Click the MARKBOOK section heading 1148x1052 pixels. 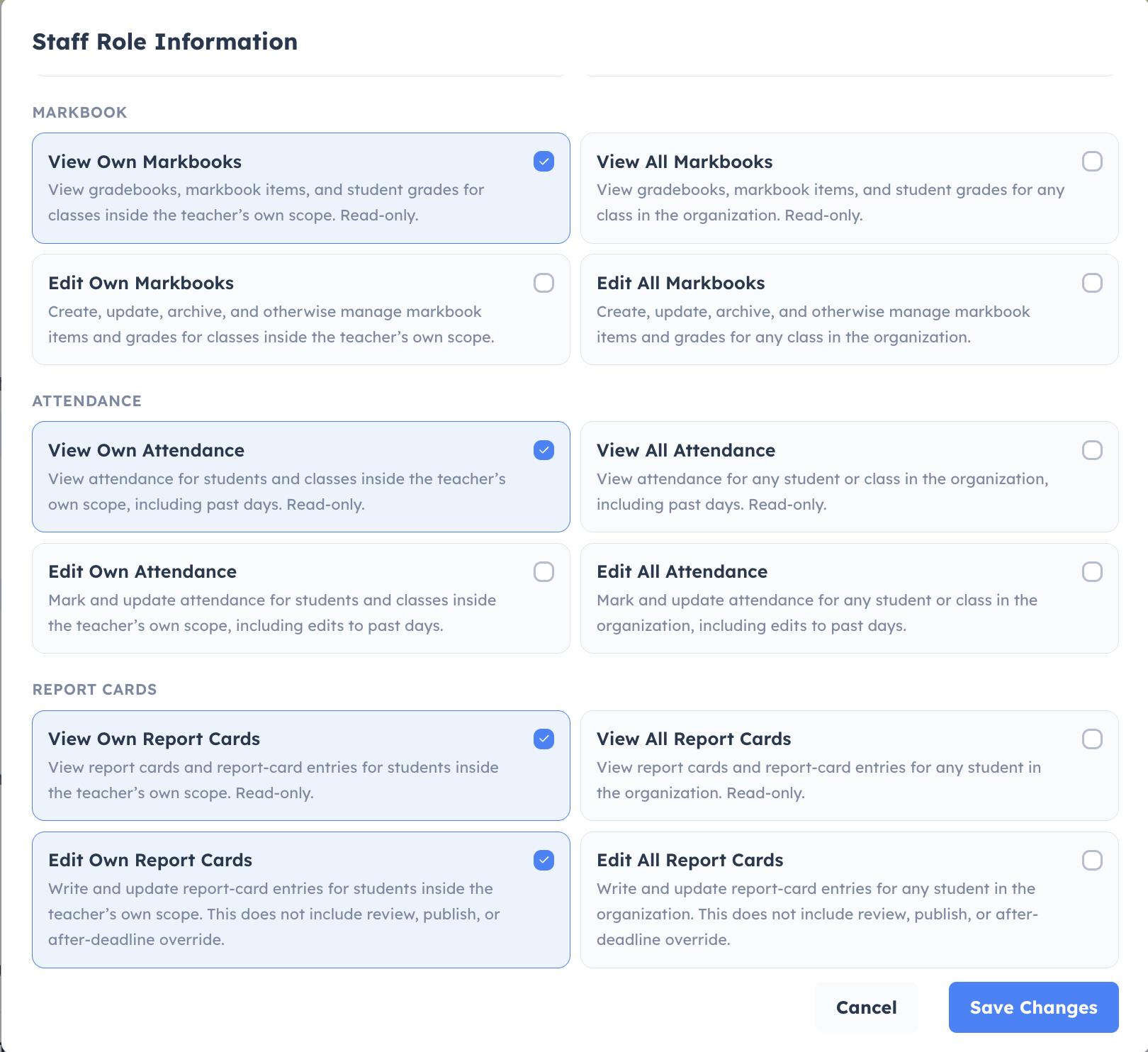(x=80, y=112)
